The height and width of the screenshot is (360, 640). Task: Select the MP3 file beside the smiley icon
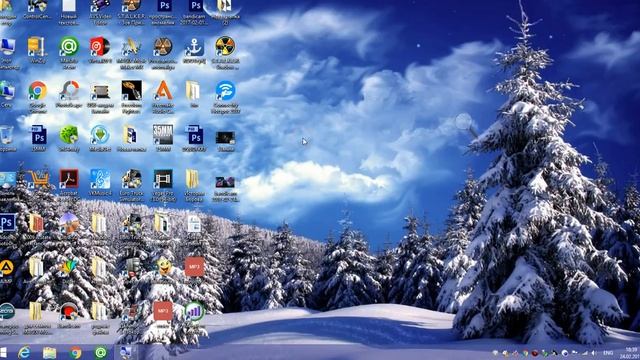pyautogui.click(x=194, y=267)
